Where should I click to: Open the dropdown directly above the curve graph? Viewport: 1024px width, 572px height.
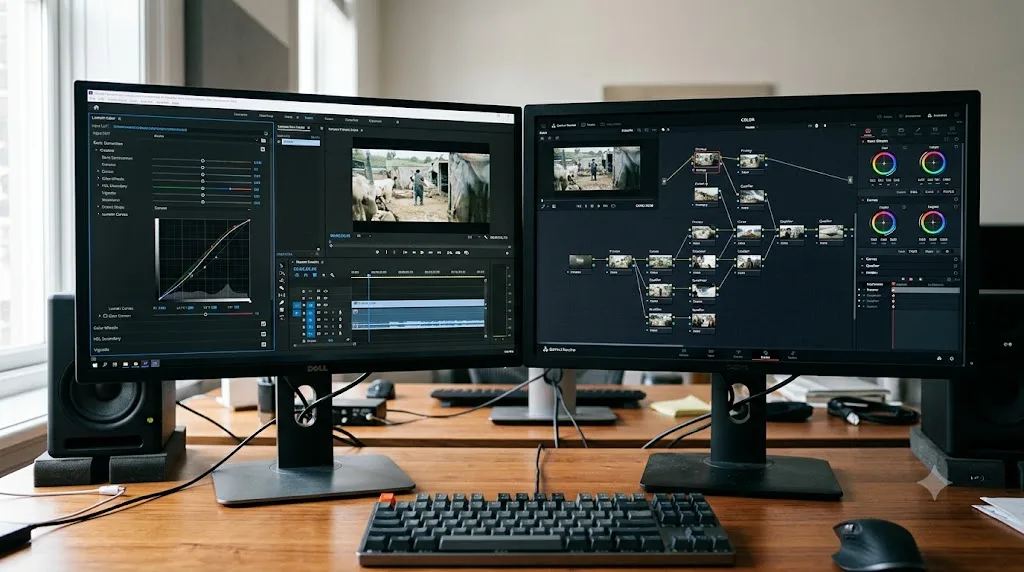point(203,208)
